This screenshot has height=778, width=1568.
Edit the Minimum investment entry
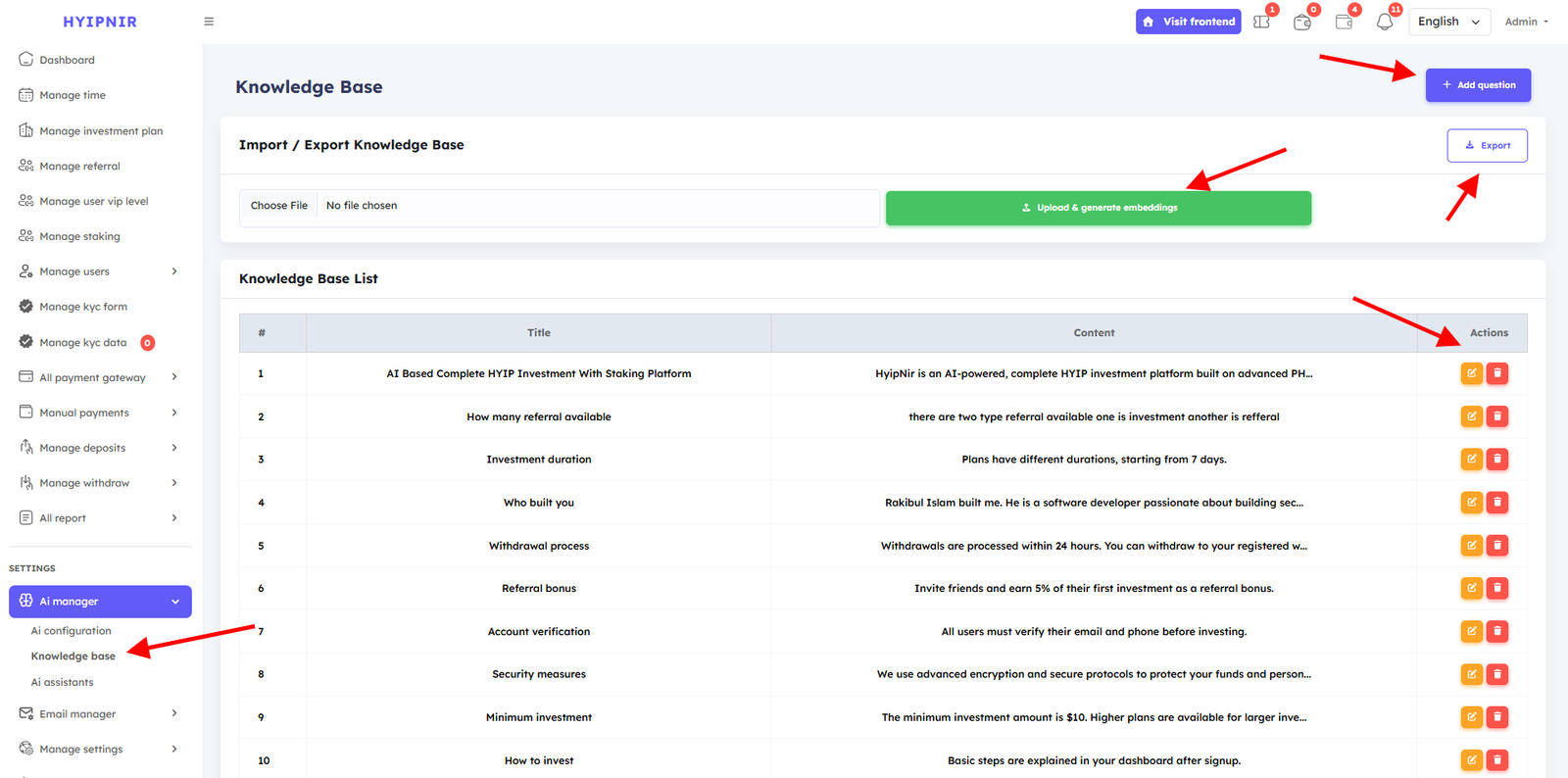point(1472,717)
